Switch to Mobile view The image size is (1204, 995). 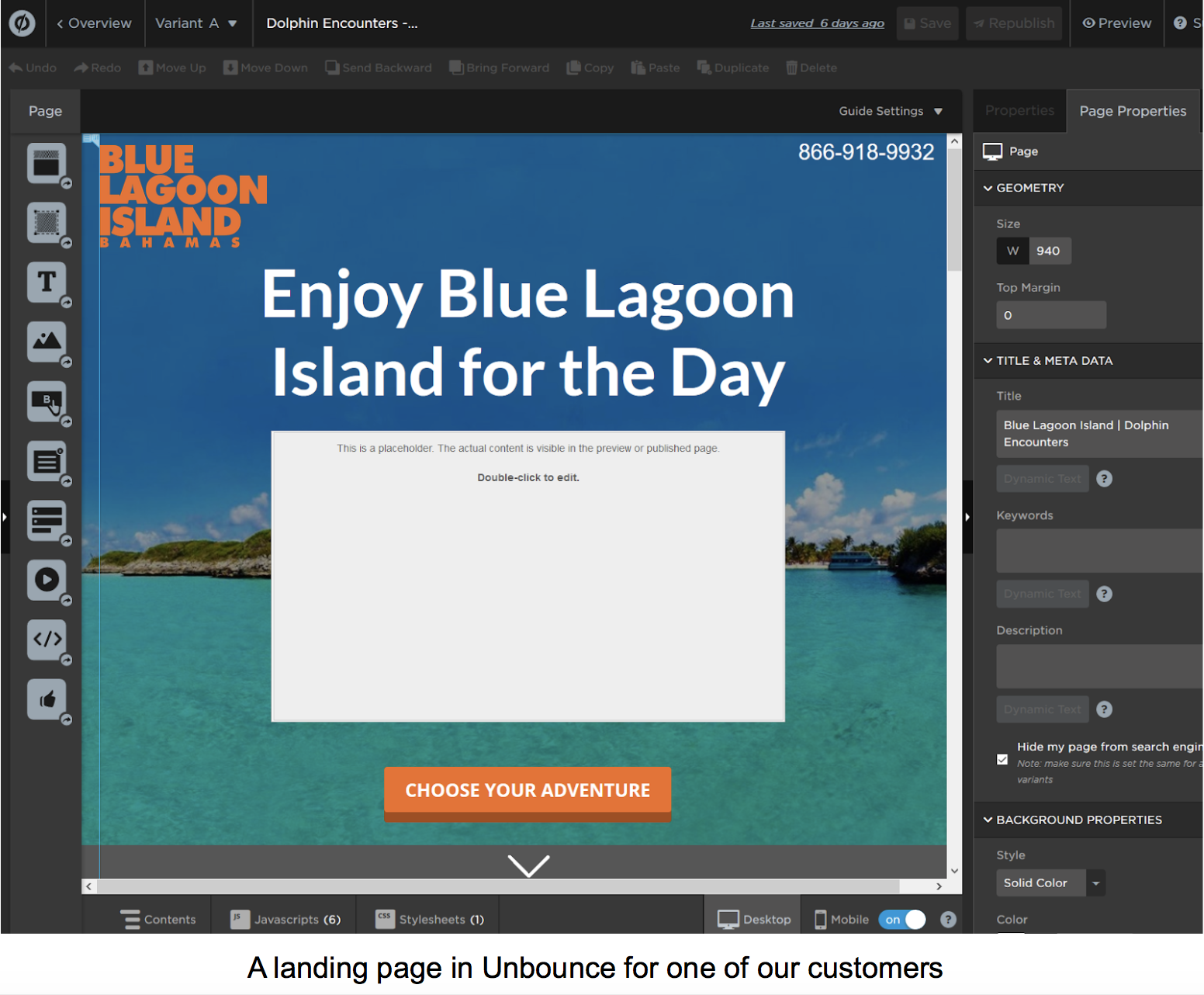pyautogui.click(x=841, y=920)
